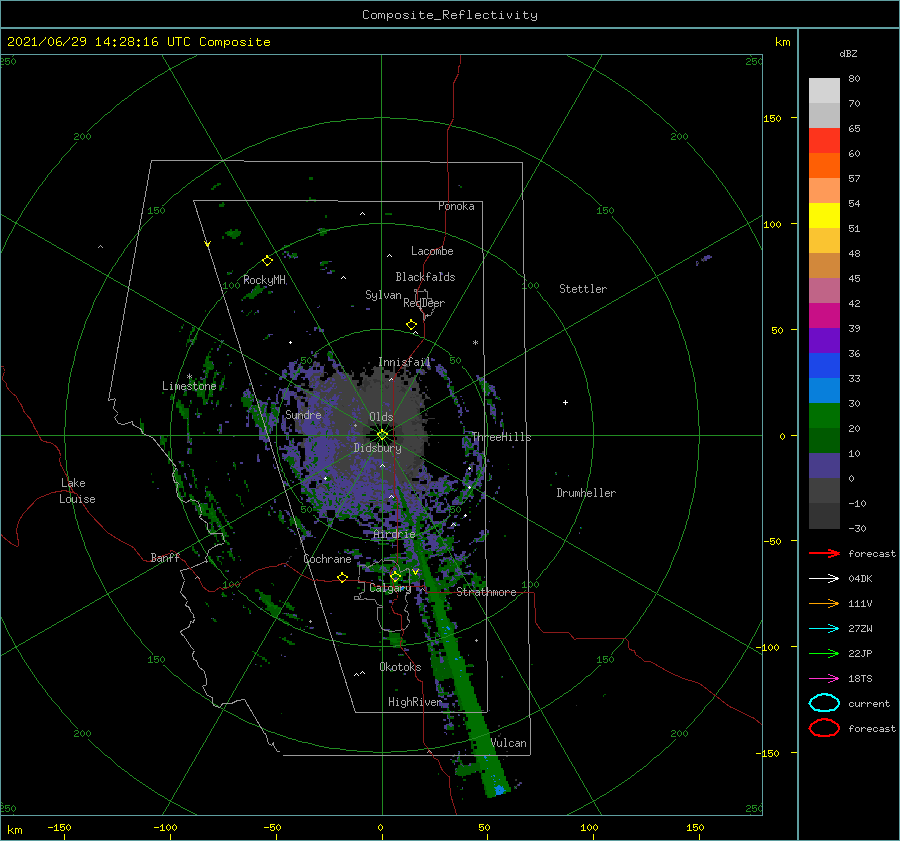The width and height of the screenshot is (900, 841).
Task: Pick the bright green 20–30 dBZ swatch
Action: [x=824, y=416]
